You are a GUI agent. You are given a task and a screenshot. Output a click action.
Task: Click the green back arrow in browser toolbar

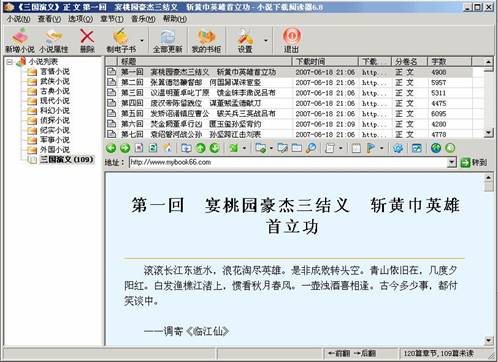(x=111, y=148)
